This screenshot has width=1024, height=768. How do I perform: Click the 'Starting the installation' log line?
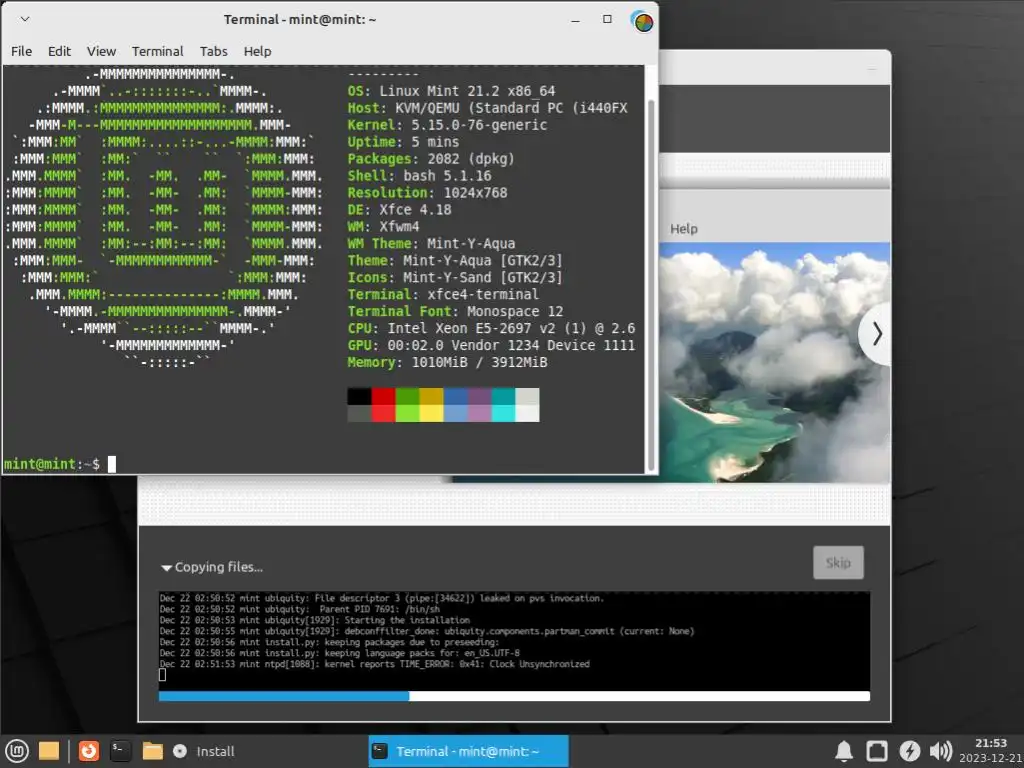[315, 620]
